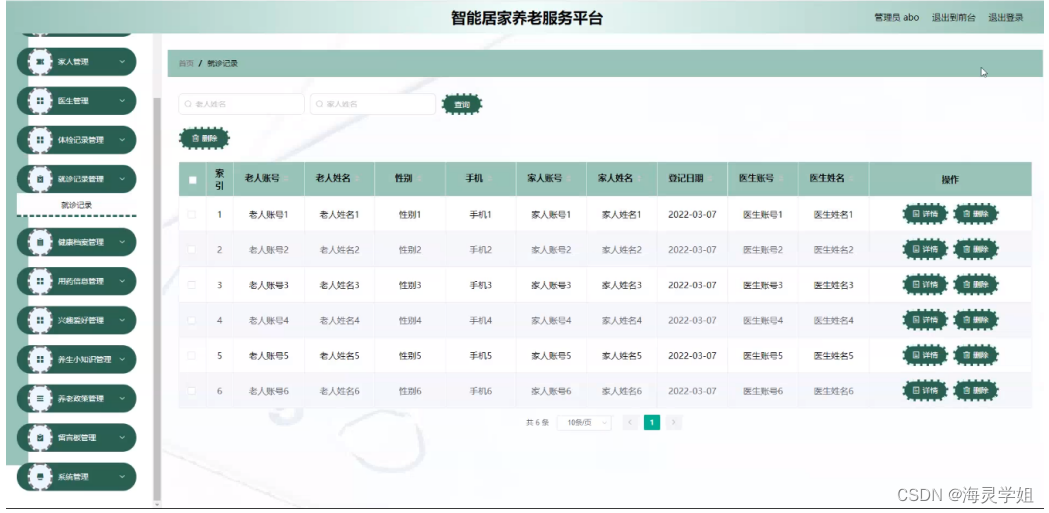
Task: Sort table by 手机 column arrows
Action: [x=489, y=179]
